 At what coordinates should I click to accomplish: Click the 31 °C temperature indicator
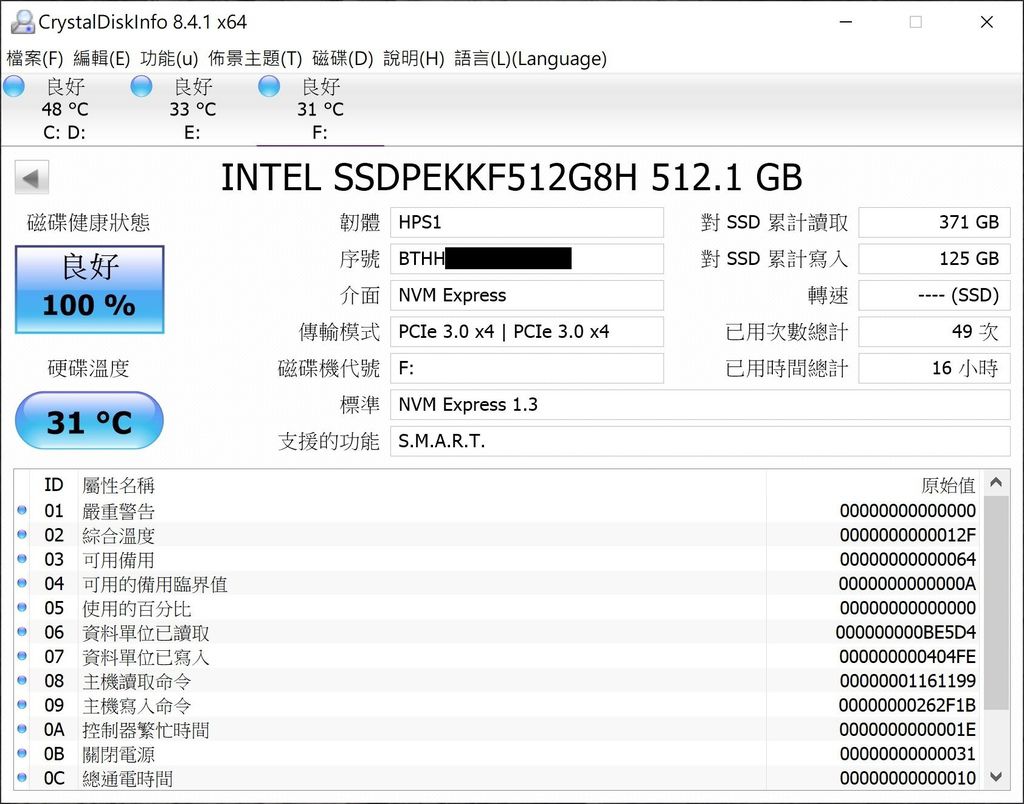coord(88,421)
